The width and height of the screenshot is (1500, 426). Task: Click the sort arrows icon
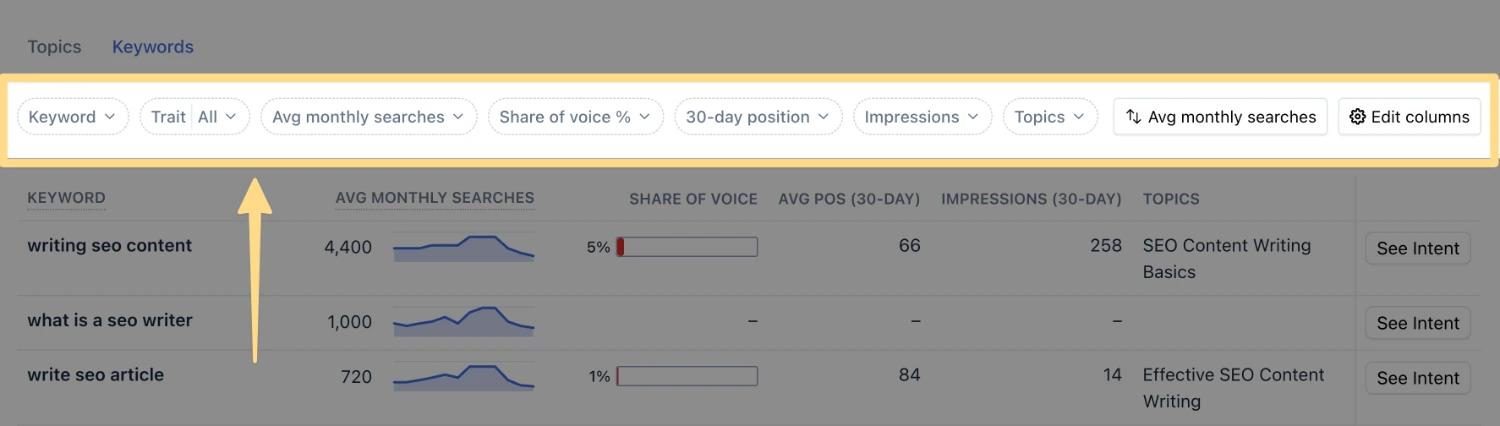(x=1133, y=117)
